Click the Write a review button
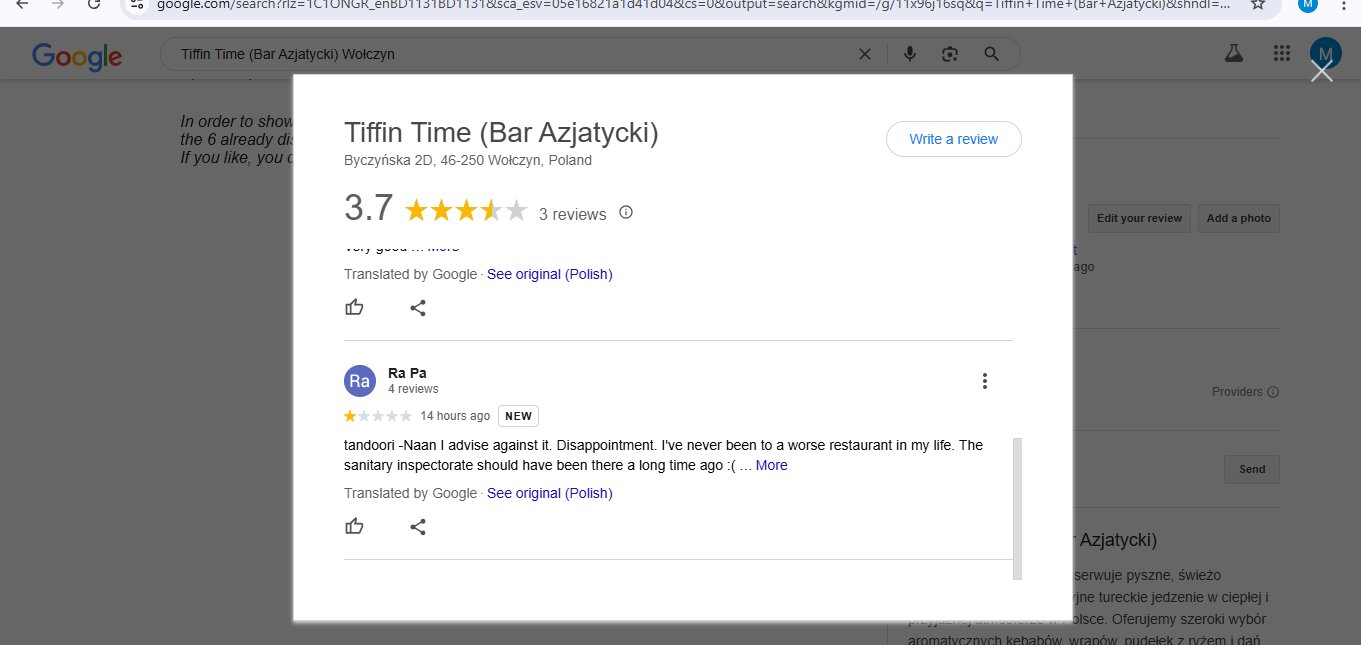The height and width of the screenshot is (645, 1361). point(953,139)
